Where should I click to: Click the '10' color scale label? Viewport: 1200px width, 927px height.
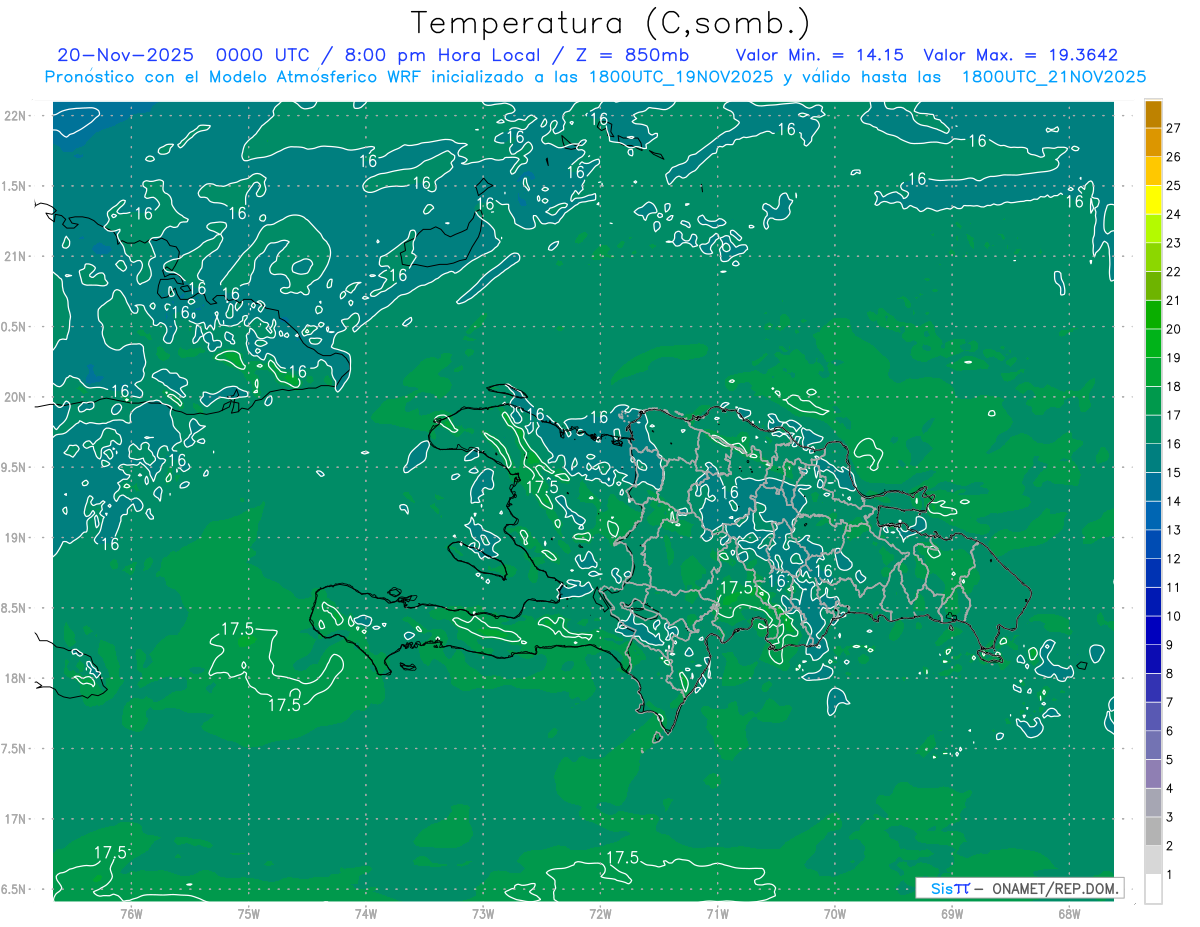tap(1174, 616)
